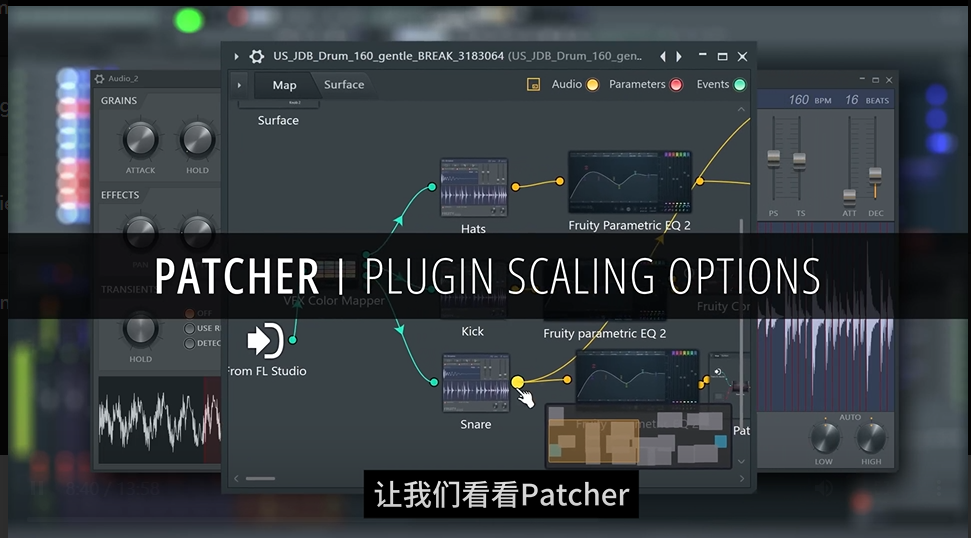971x538 pixels.
Task: Select next preset arrow in title bar
Action: [x=679, y=56]
